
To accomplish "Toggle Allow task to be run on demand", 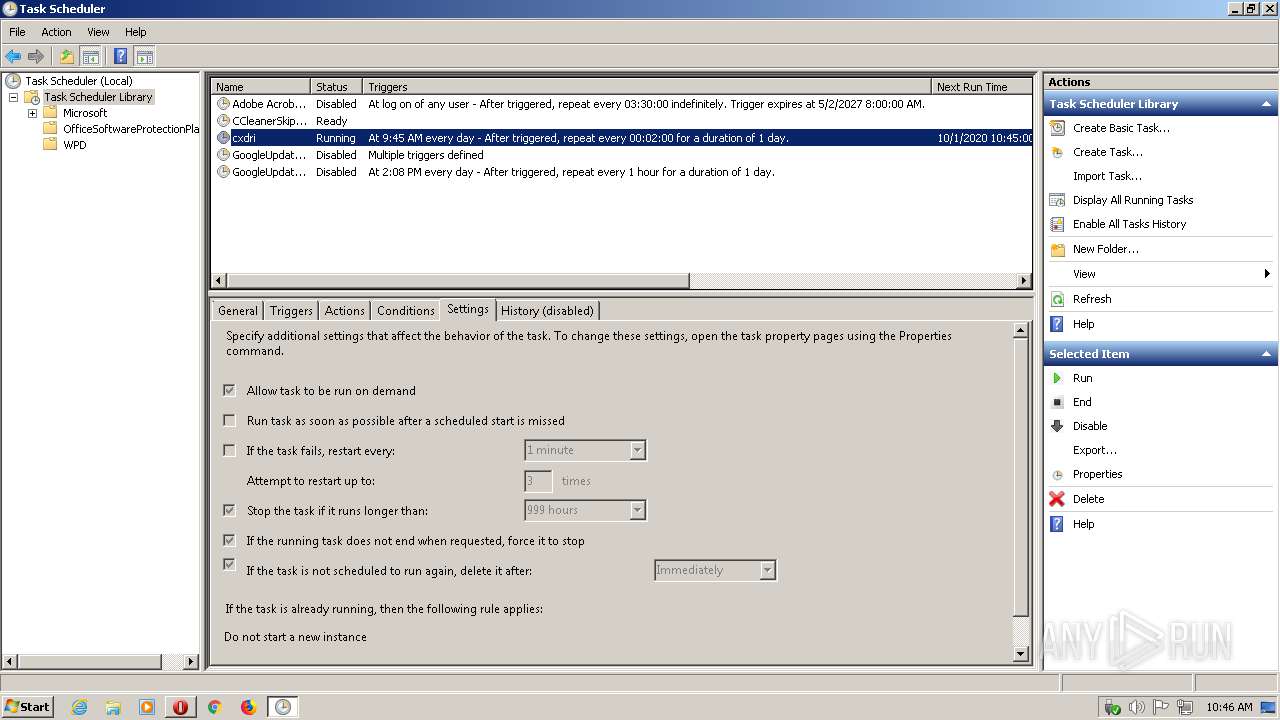I will coord(229,390).
